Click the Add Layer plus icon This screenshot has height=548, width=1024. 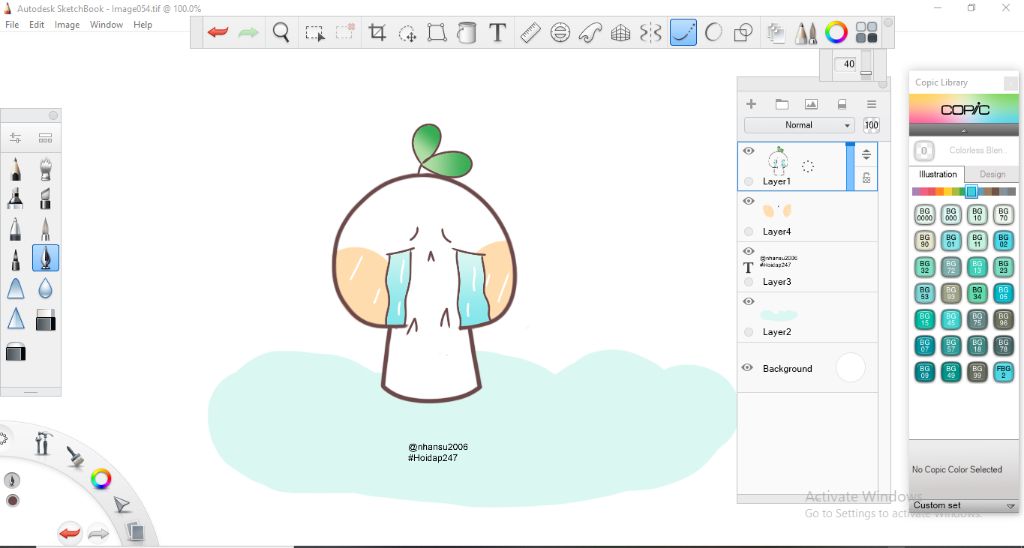751,104
